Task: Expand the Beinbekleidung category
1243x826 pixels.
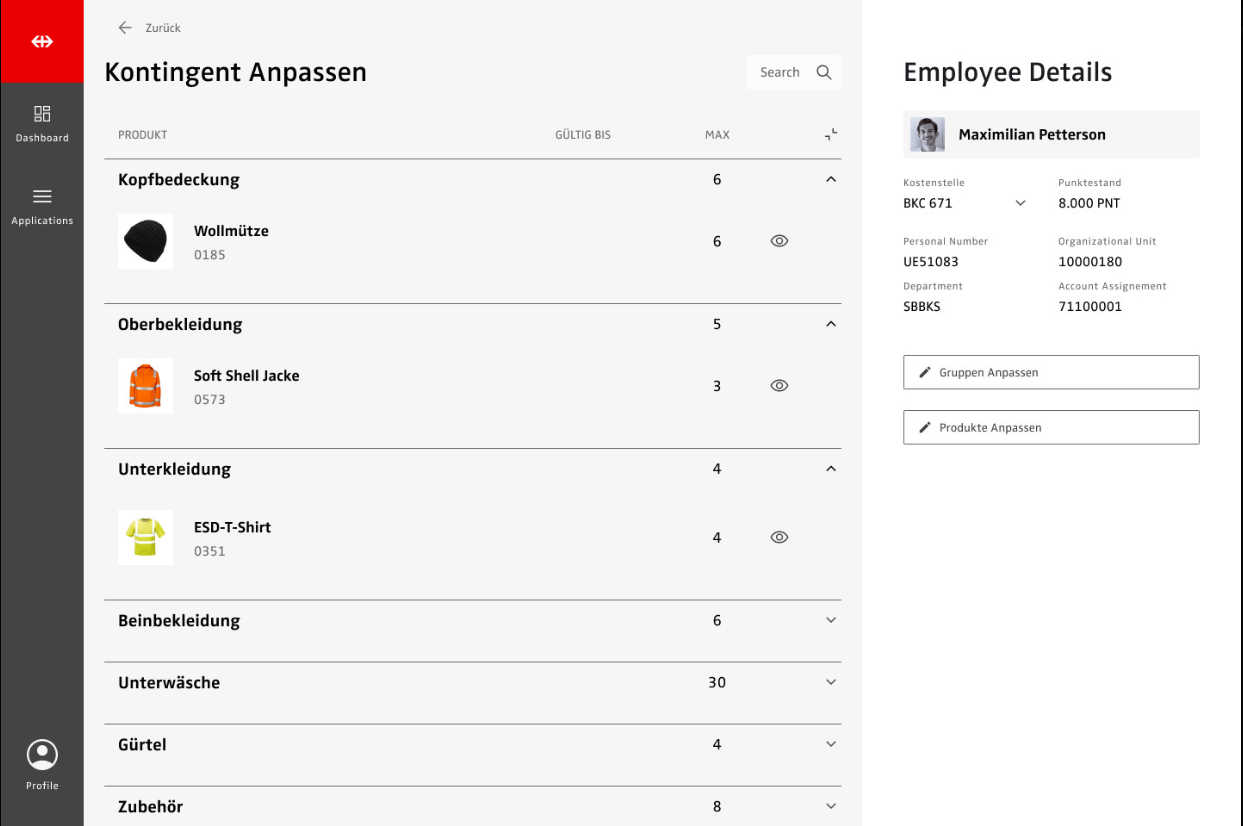Action: [x=830, y=621]
